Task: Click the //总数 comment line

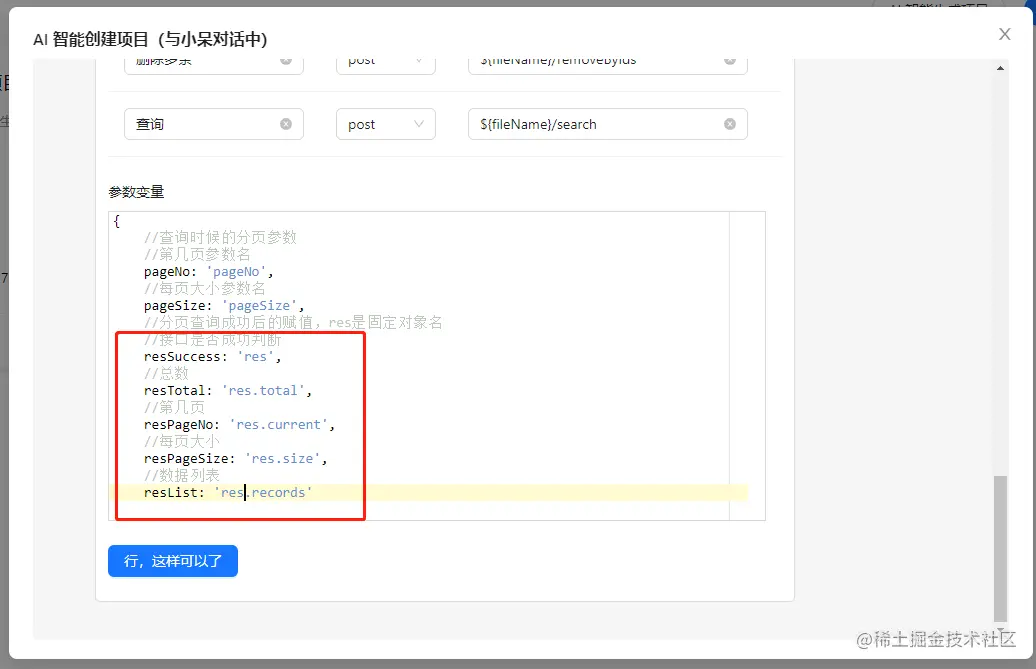Action: (x=166, y=374)
